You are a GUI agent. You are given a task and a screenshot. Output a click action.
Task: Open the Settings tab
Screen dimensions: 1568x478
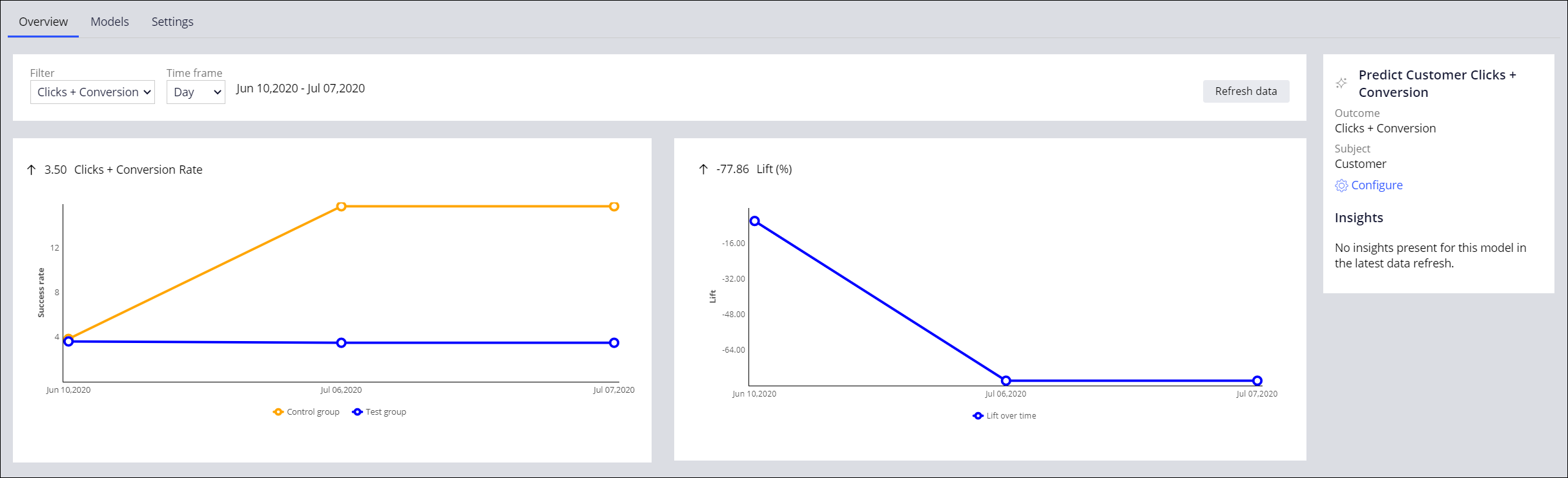[172, 22]
